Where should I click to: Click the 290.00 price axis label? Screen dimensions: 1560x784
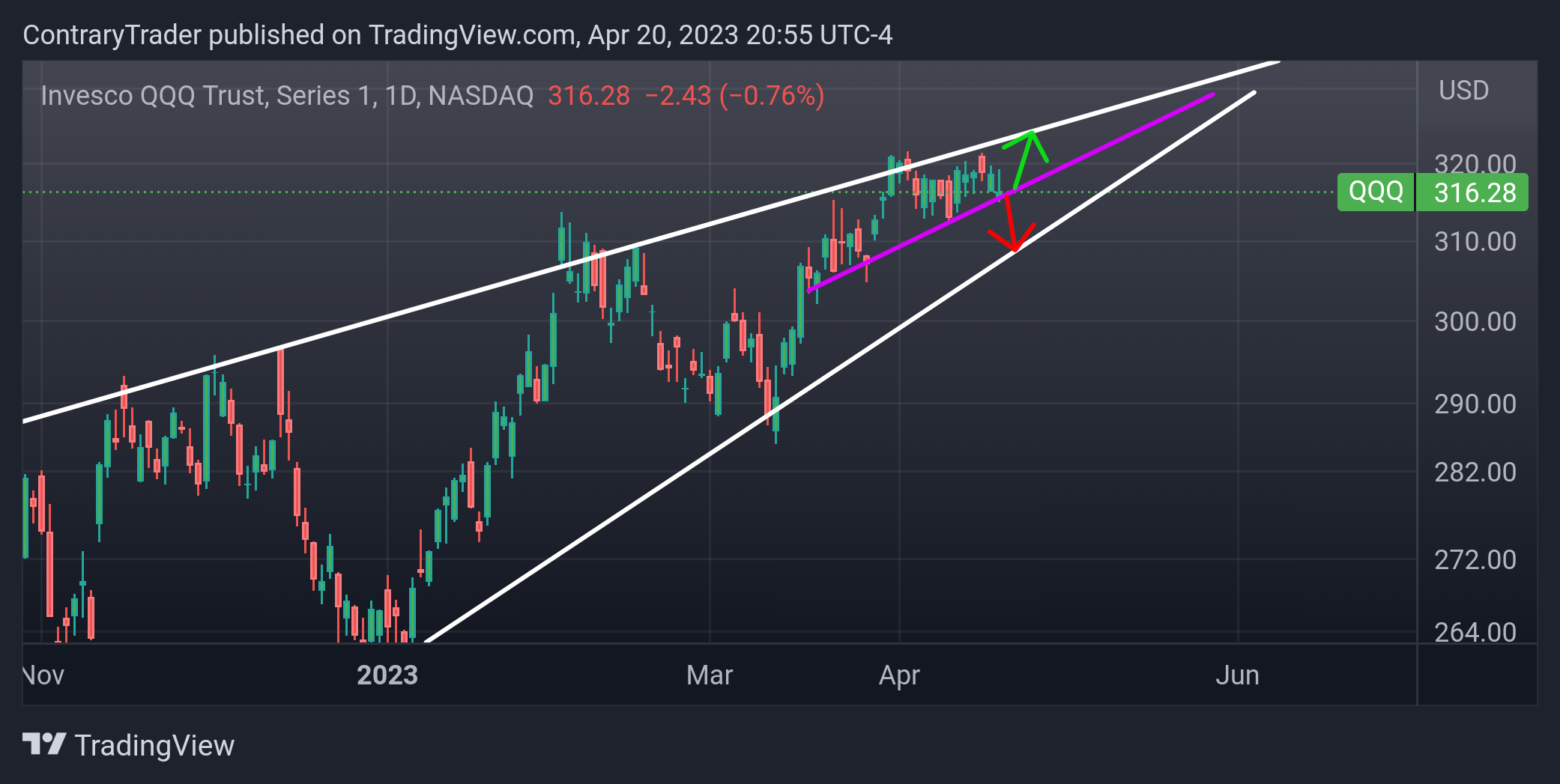pyautogui.click(x=1475, y=404)
